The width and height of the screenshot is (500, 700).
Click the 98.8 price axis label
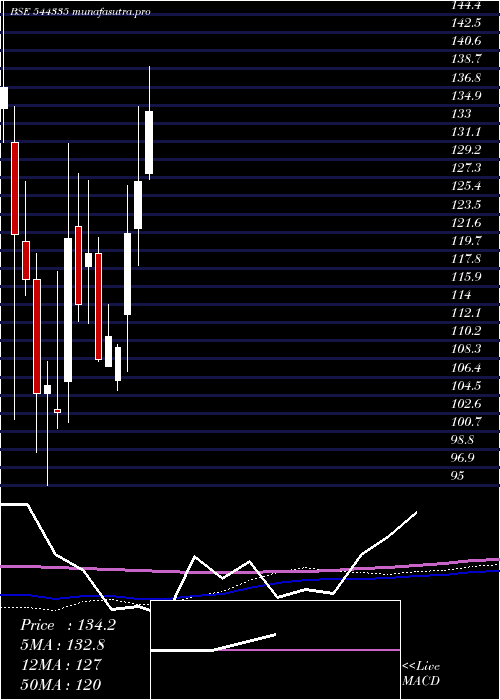[x=463, y=440]
